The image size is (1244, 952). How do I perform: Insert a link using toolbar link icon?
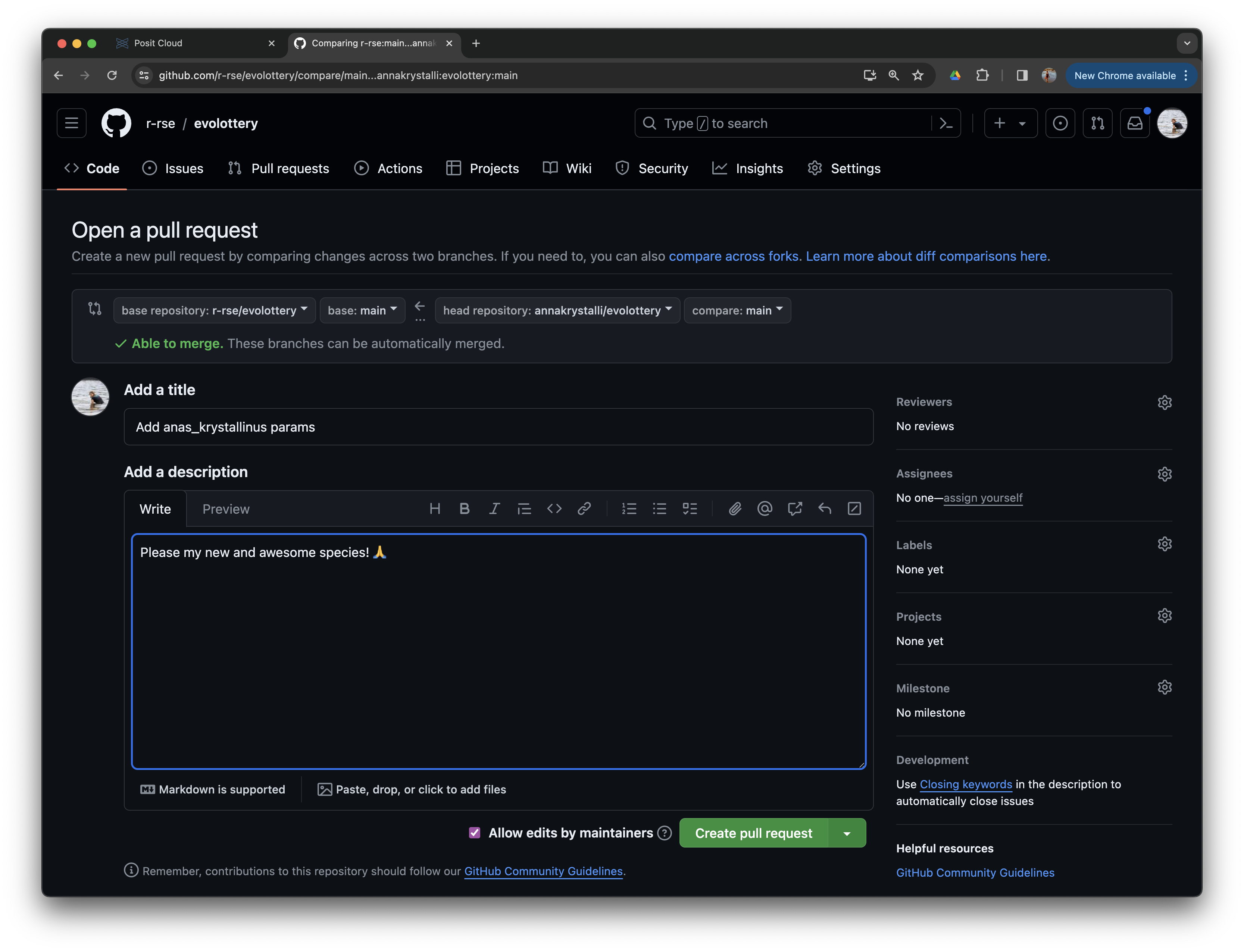click(584, 508)
